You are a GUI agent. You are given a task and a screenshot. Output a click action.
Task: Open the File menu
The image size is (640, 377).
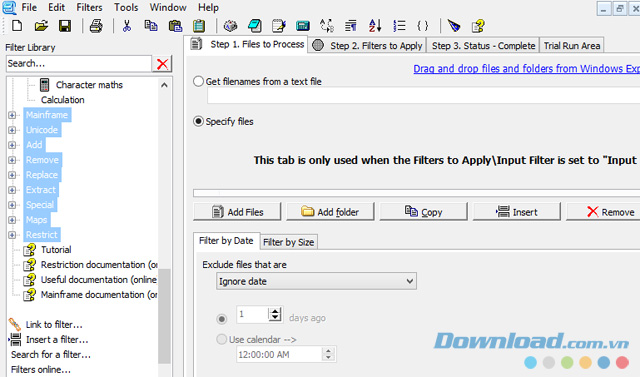pos(29,7)
